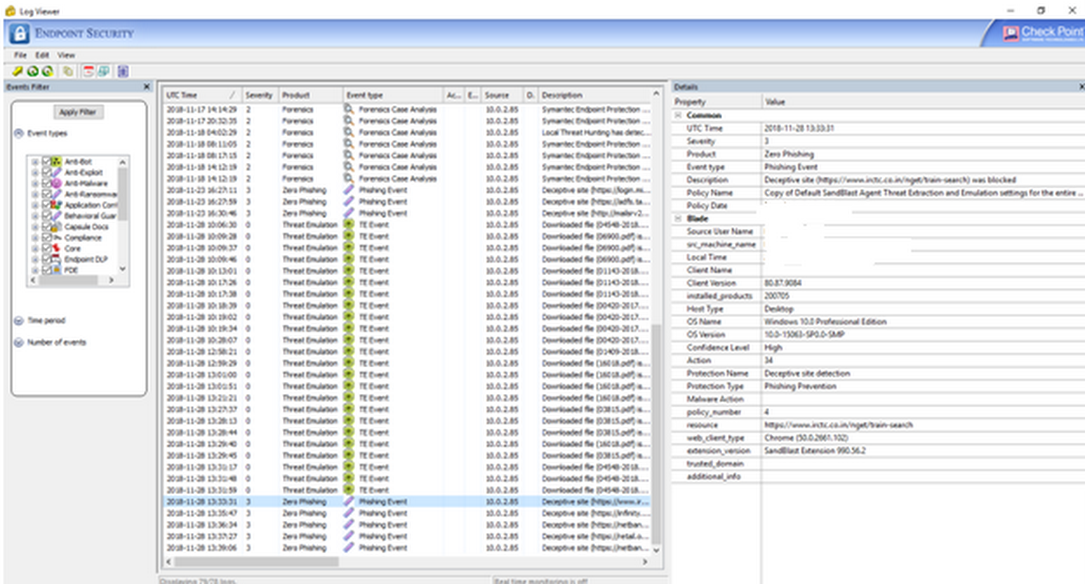The image size is (1085, 584).
Task: Click the event types list vertical scrollbar
Action: pos(122,193)
